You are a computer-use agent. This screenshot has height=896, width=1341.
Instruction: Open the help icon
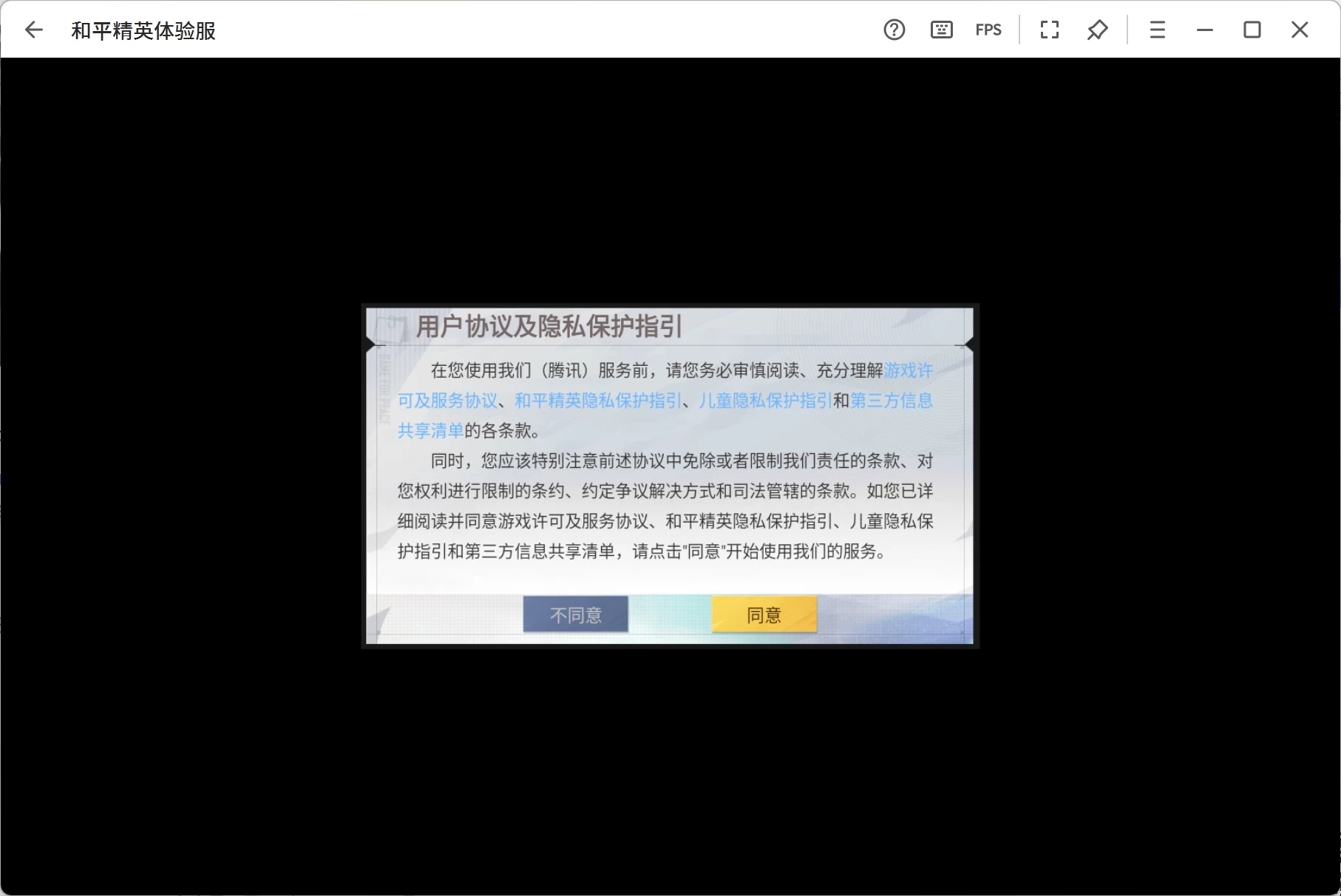coord(894,30)
